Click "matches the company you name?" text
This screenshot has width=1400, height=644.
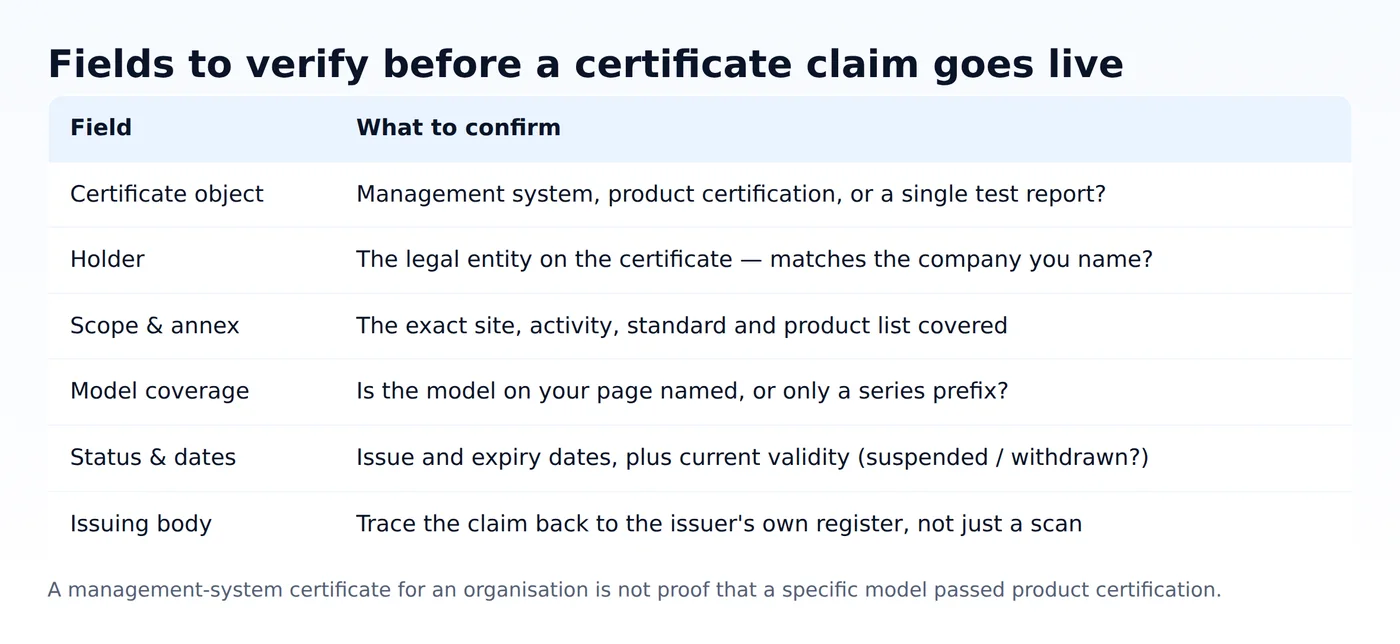point(961,260)
